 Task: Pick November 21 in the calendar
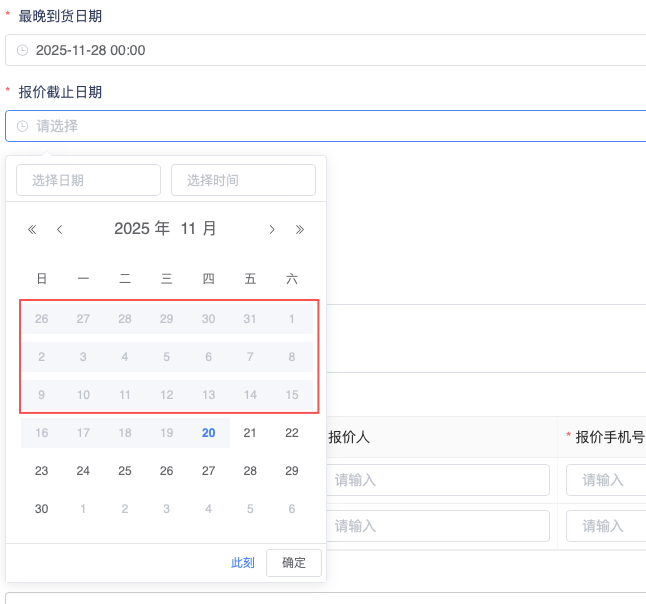(250, 433)
